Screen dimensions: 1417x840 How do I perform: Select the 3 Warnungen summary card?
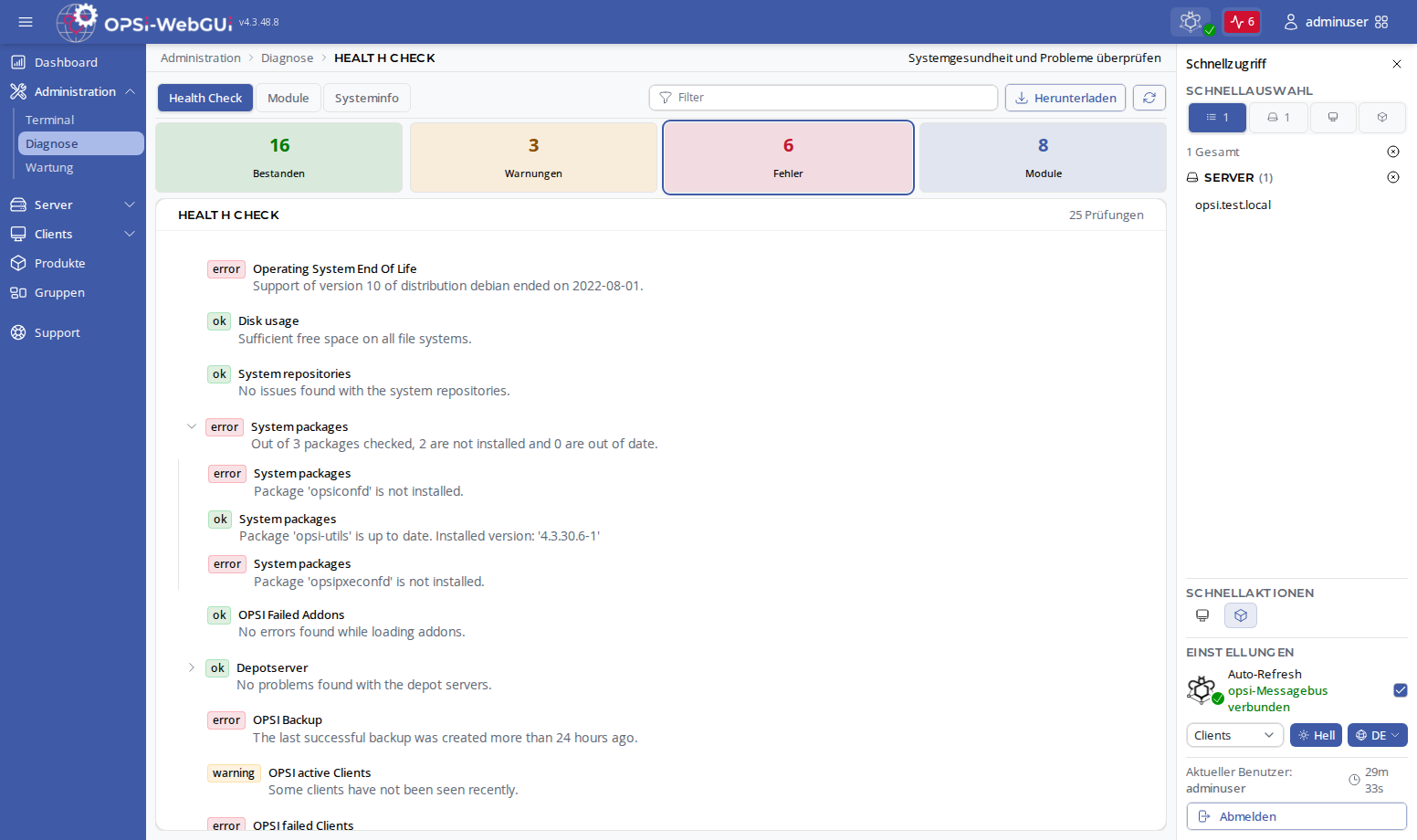tap(533, 157)
